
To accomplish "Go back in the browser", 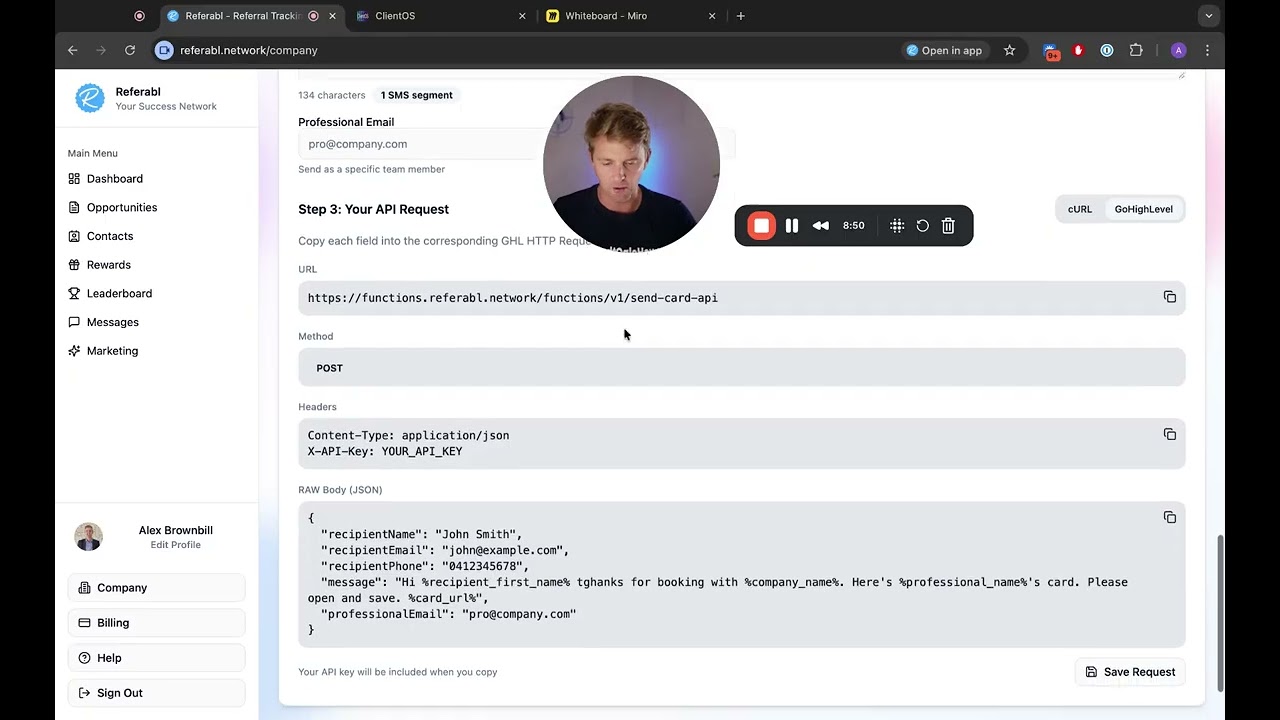I will [73, 50].
